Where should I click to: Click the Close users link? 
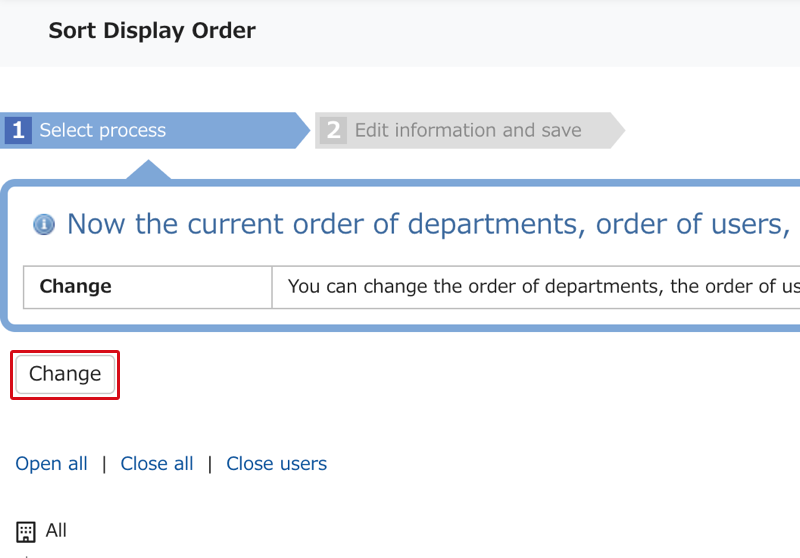276,464
